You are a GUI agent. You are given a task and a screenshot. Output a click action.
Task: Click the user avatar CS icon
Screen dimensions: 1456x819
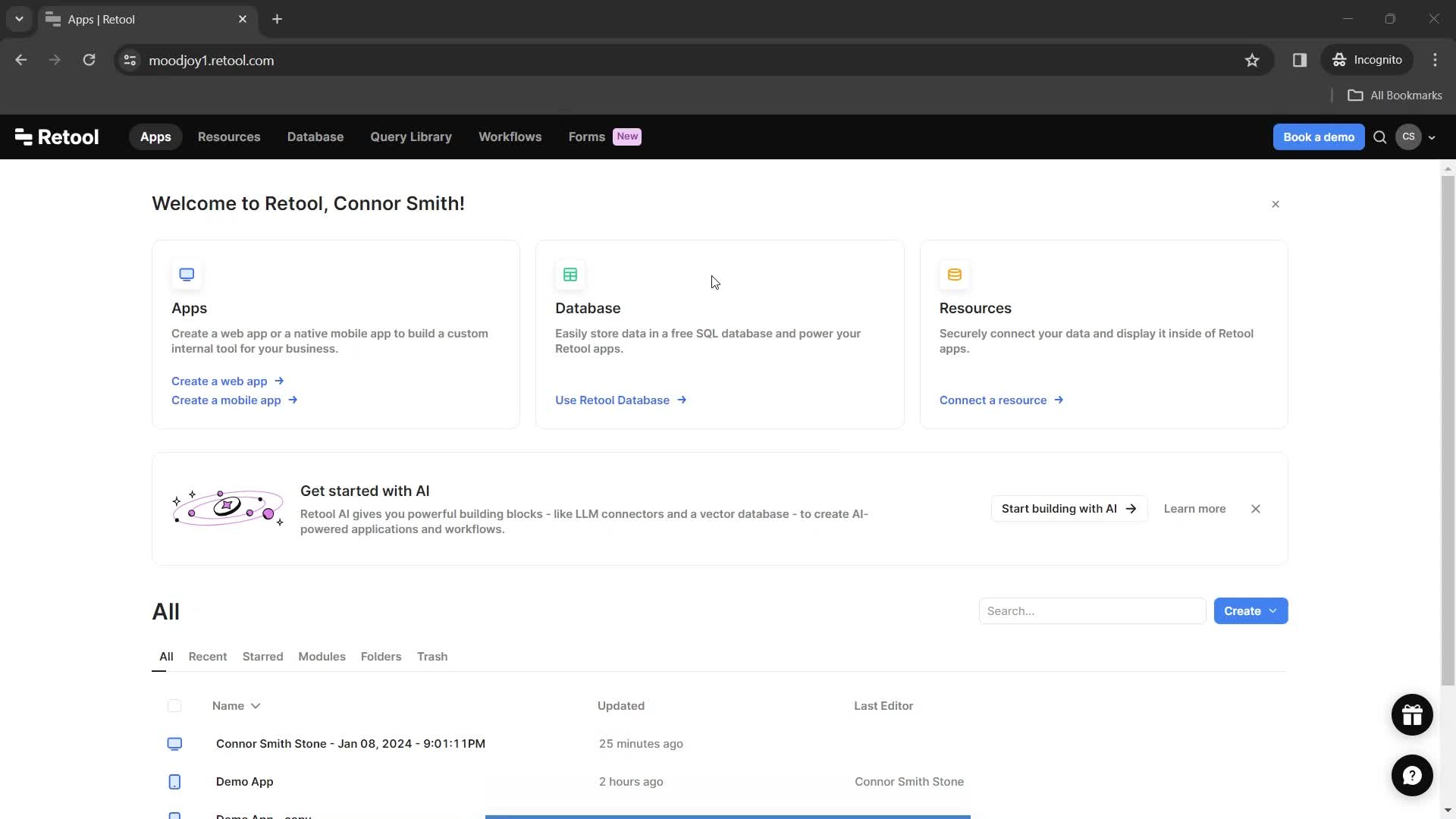point(1409,136)
